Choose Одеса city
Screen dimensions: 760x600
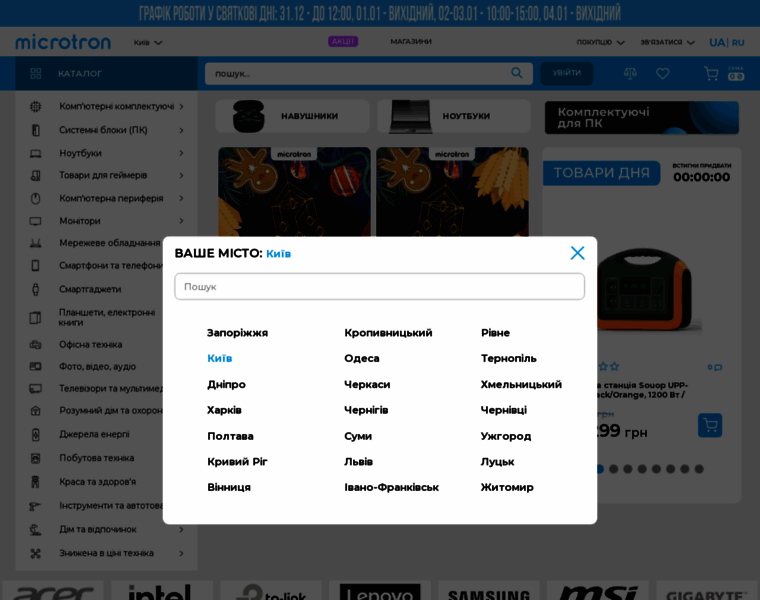coord(362,358)
